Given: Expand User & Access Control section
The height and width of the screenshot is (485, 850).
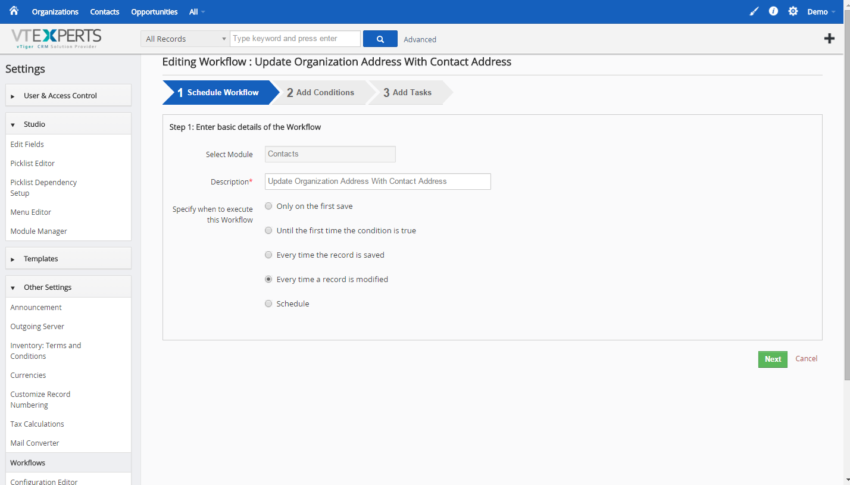Looking at the screenshot, I should click(68, 95).
